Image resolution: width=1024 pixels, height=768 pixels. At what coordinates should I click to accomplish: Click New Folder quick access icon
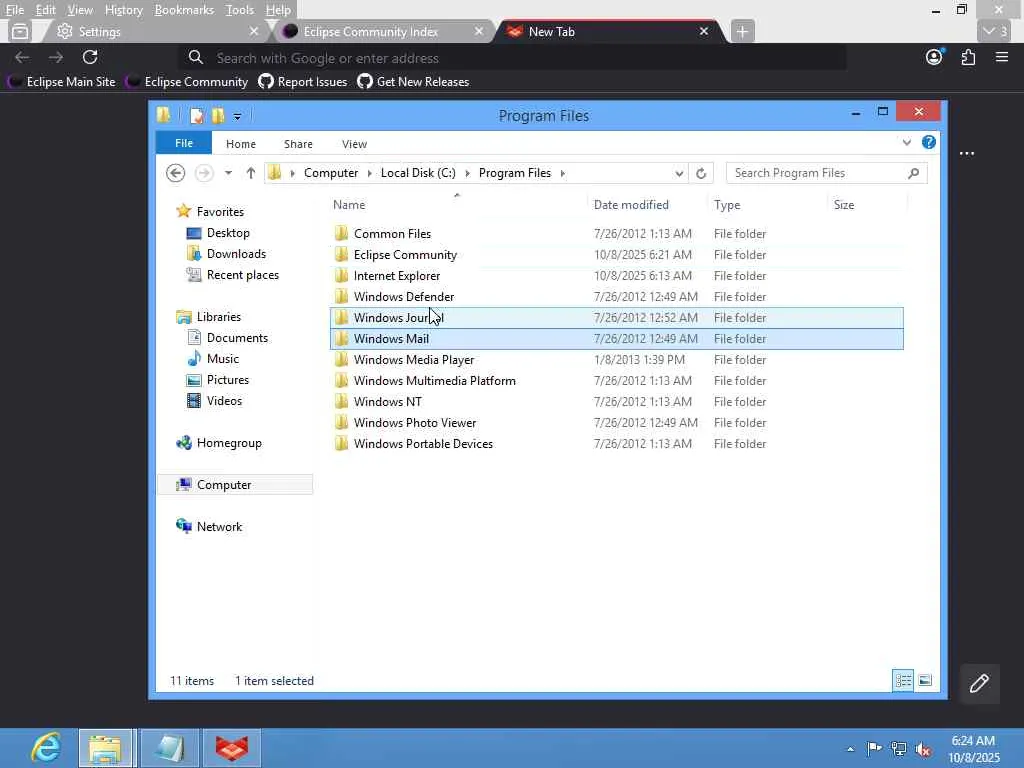[x=218, y=116]
